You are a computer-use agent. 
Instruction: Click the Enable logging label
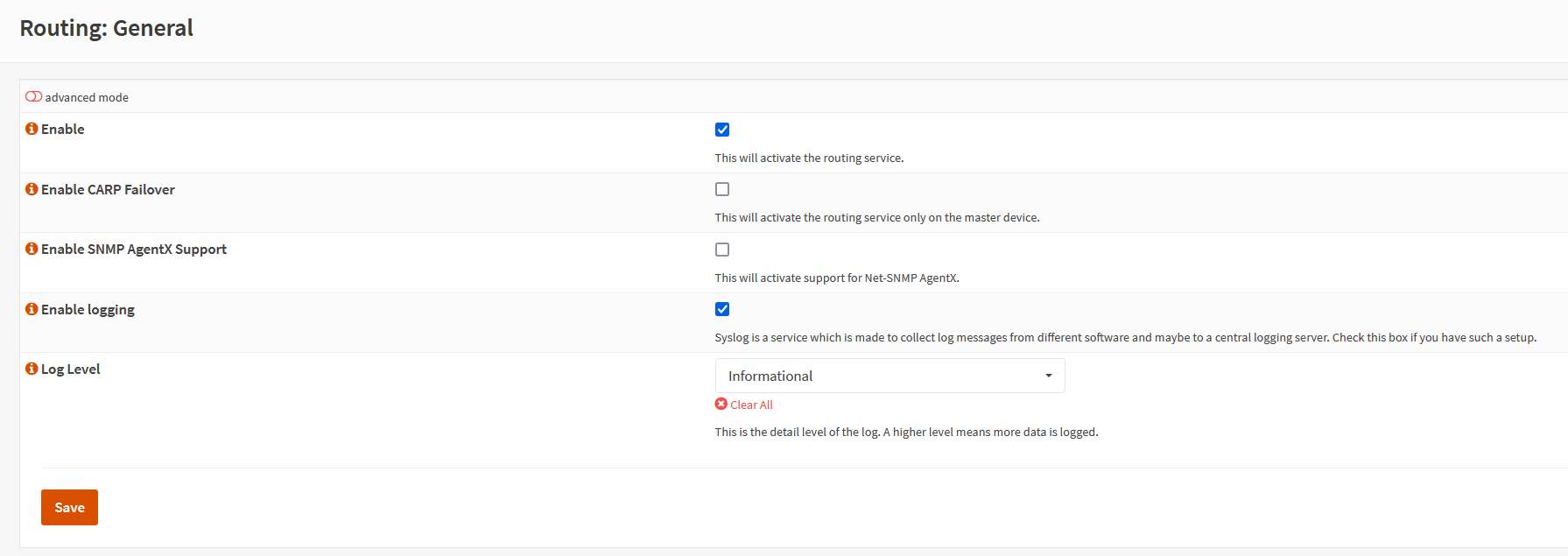(88, 310)
